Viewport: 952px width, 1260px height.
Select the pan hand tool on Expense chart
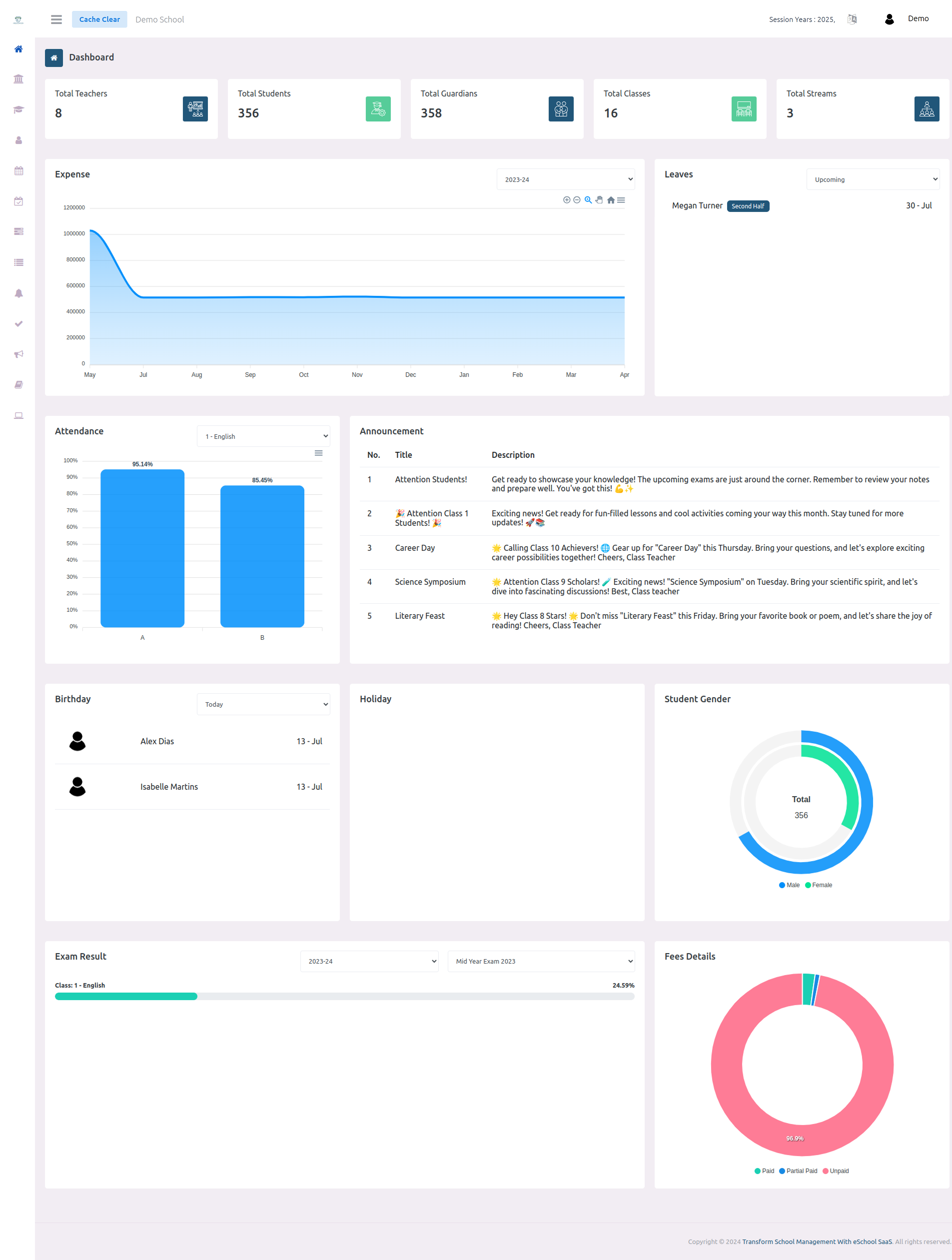tap(599, 200)
